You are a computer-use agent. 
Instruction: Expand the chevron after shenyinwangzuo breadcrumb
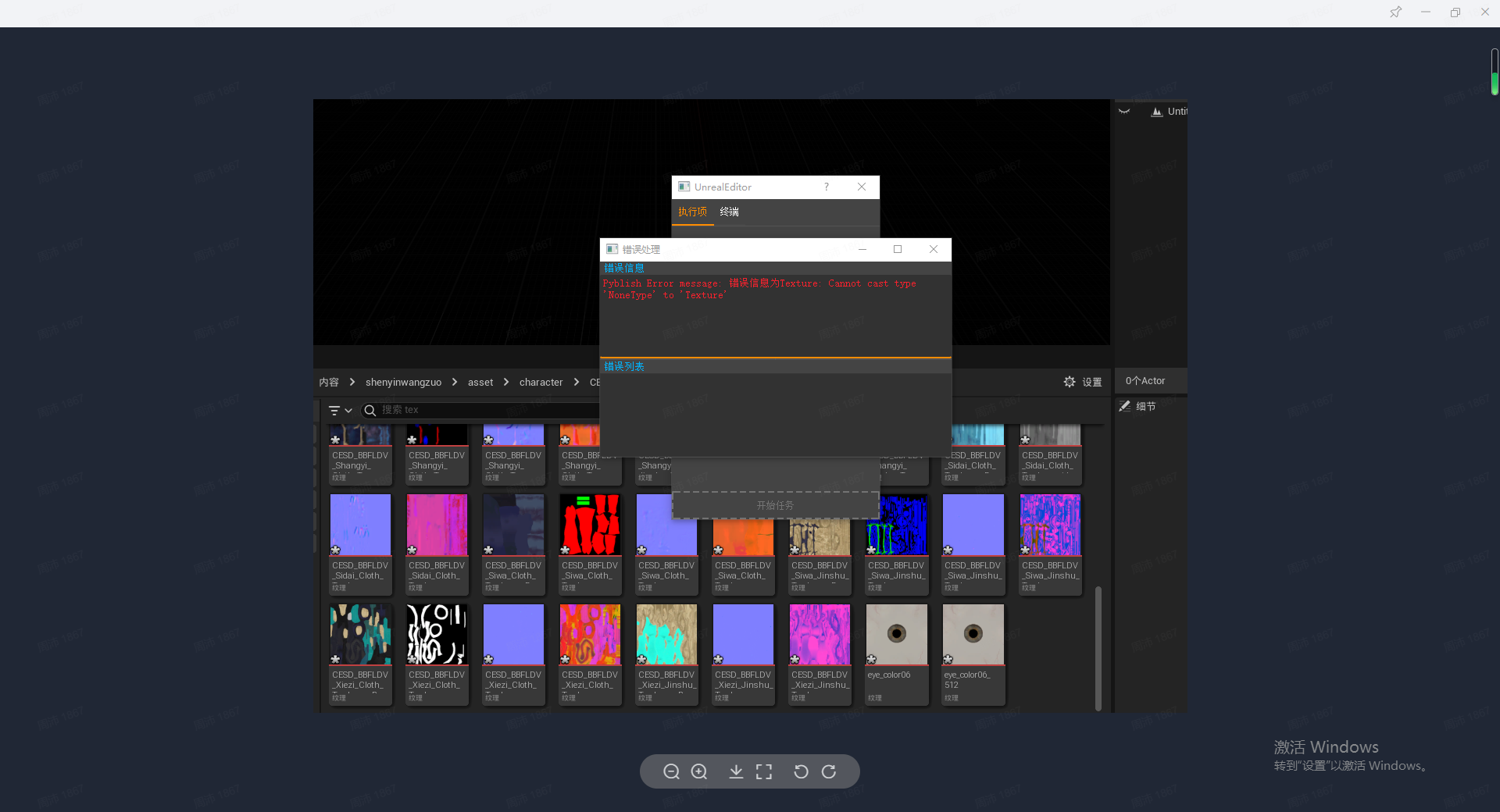[x=455, y=382]
